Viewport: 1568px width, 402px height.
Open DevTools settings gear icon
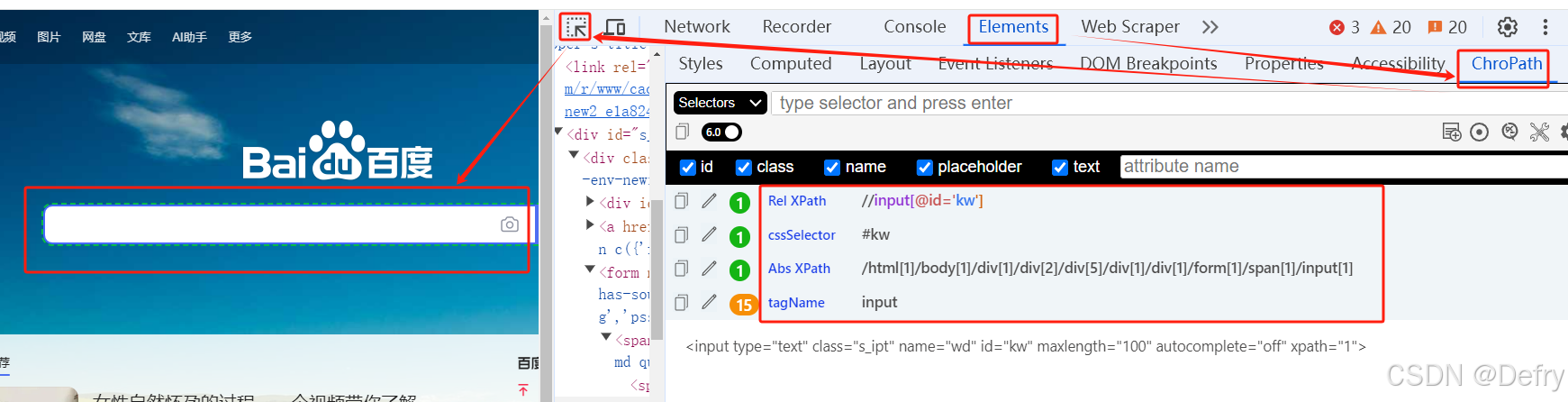coord(1508,27)
